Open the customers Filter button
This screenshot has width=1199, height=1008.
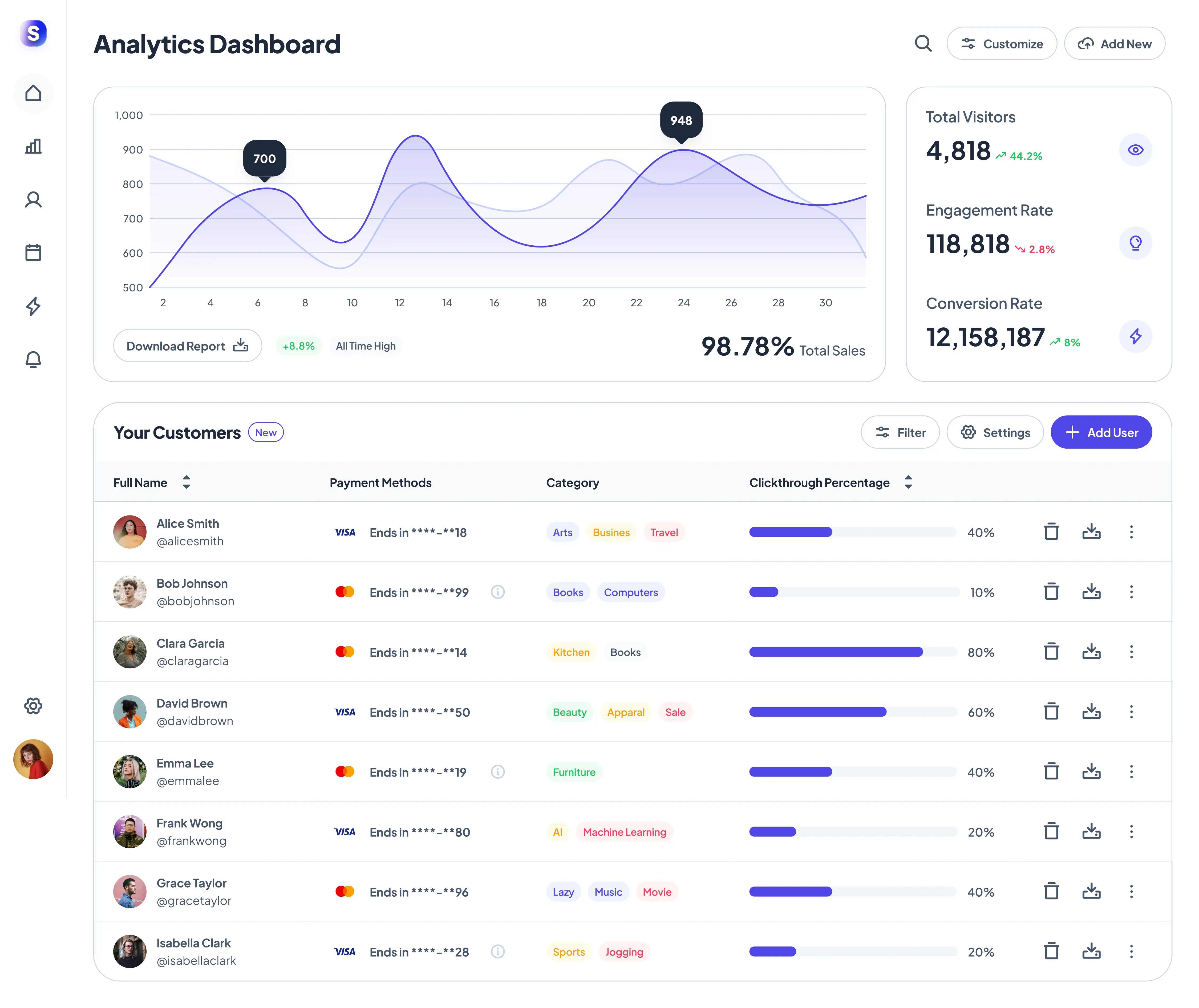pyautogui.click(x=900, y=433)
